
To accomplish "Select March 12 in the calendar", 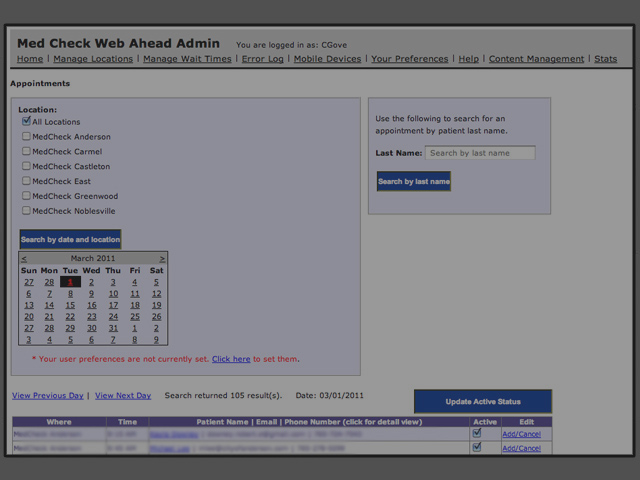I will point(156,293).
